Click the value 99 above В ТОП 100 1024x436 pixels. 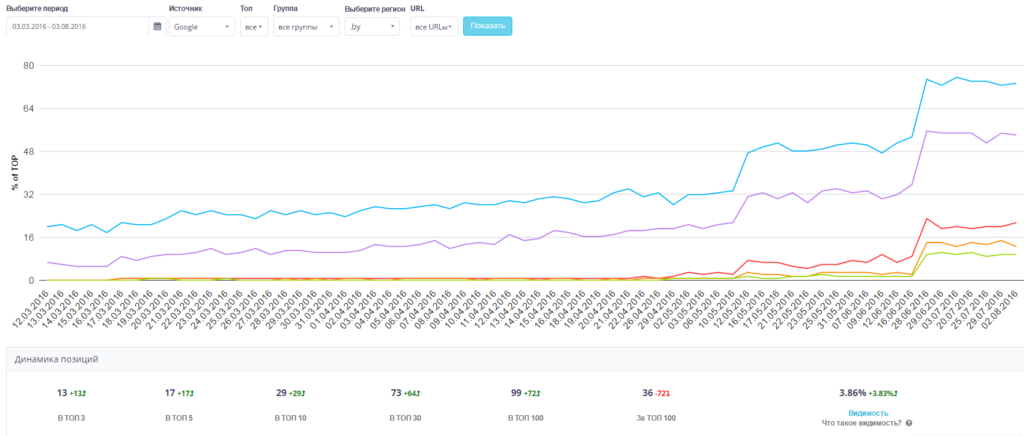click(516, 393)
